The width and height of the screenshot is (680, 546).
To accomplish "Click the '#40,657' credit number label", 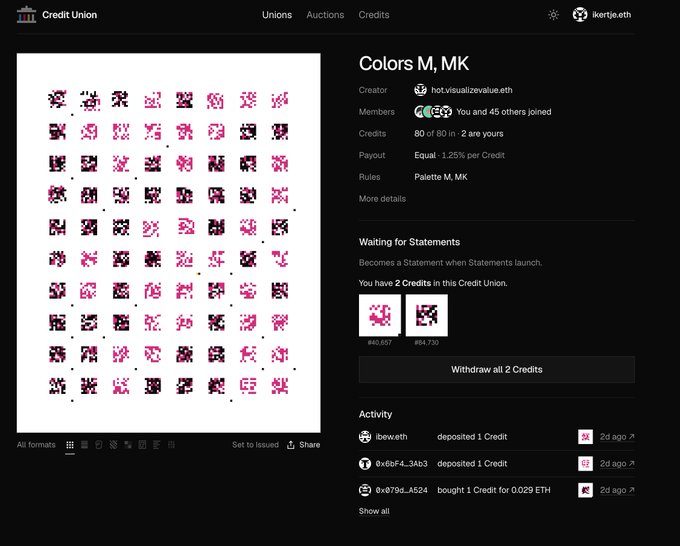I will pos(379,343).
